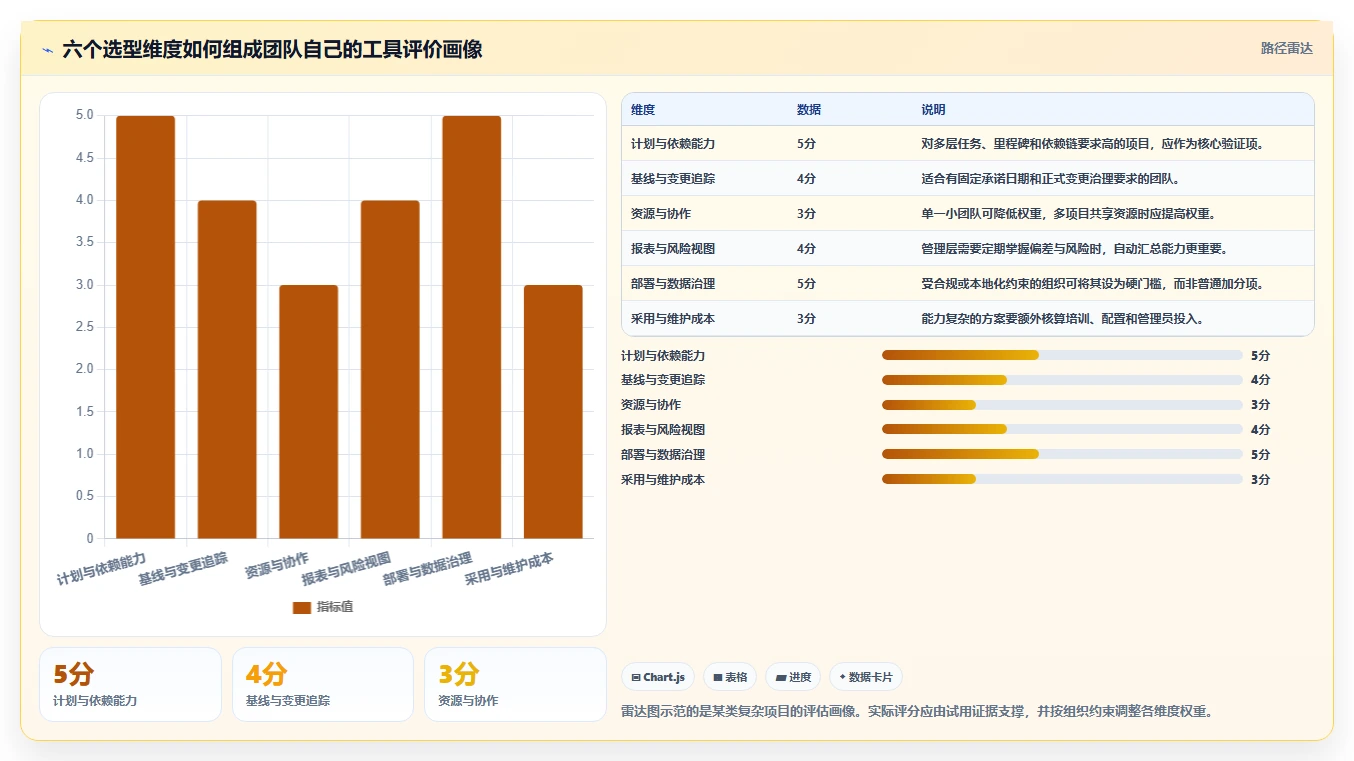Image resolution: width=1354 pixels, height=761 pixels.
Task: Select the 部署与数据治理 table row cell
Action: (673, 284)
